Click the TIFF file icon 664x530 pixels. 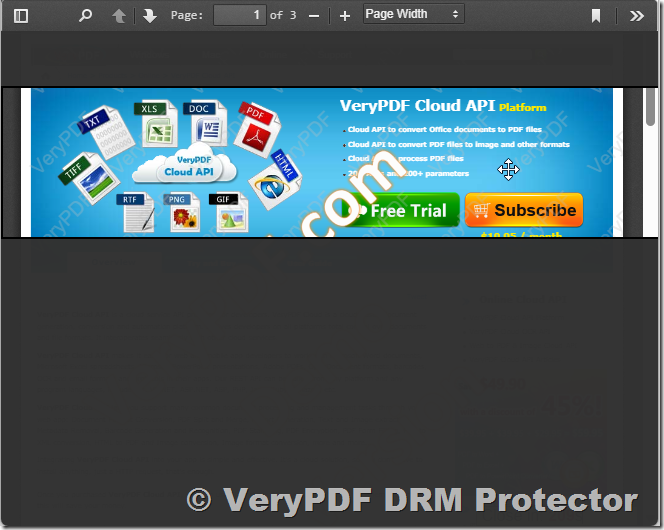coord(89,178)
